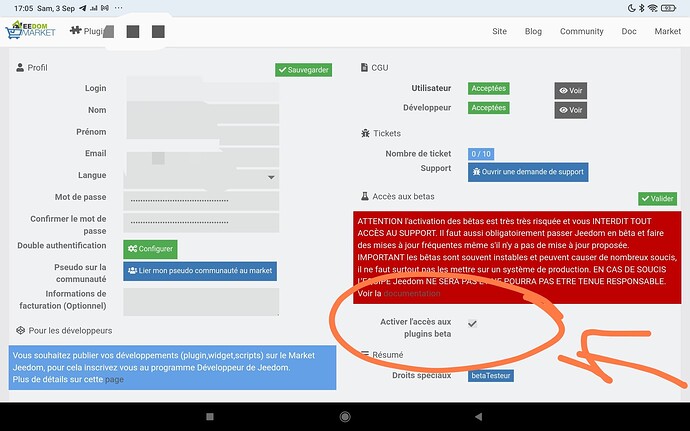Image resolution: width=690 pixels, height=431 pixels.
Task: Click the Tickets bug icon
Action: point(365,133)
